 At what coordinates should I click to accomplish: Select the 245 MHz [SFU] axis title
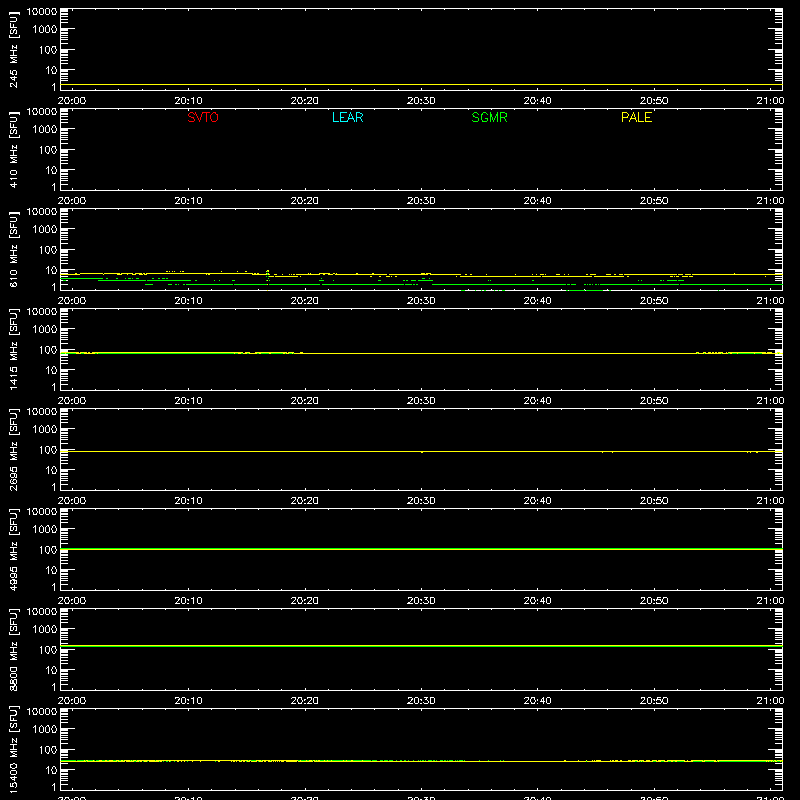(x=13, y=49)
